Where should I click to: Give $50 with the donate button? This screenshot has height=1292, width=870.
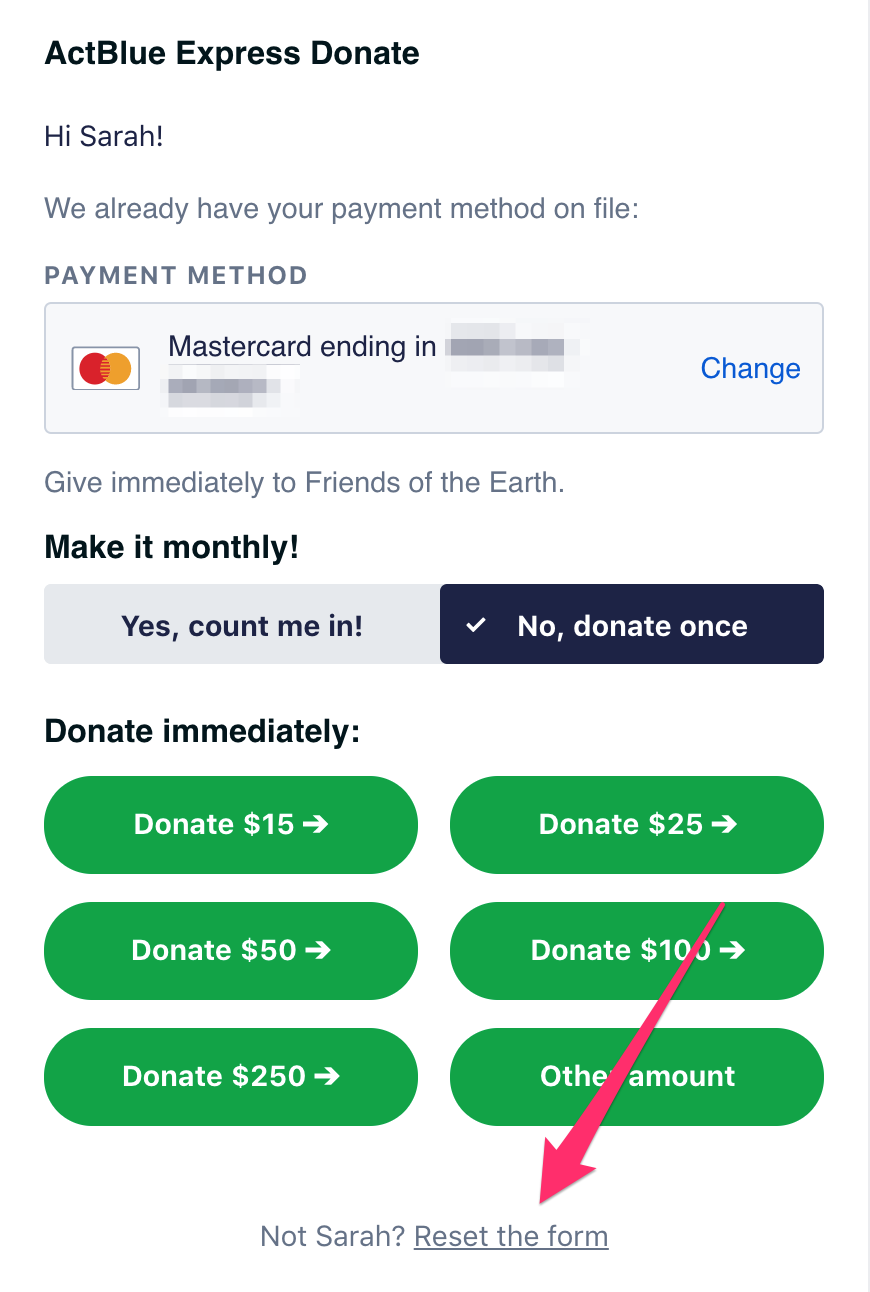(x=231, y=950)
